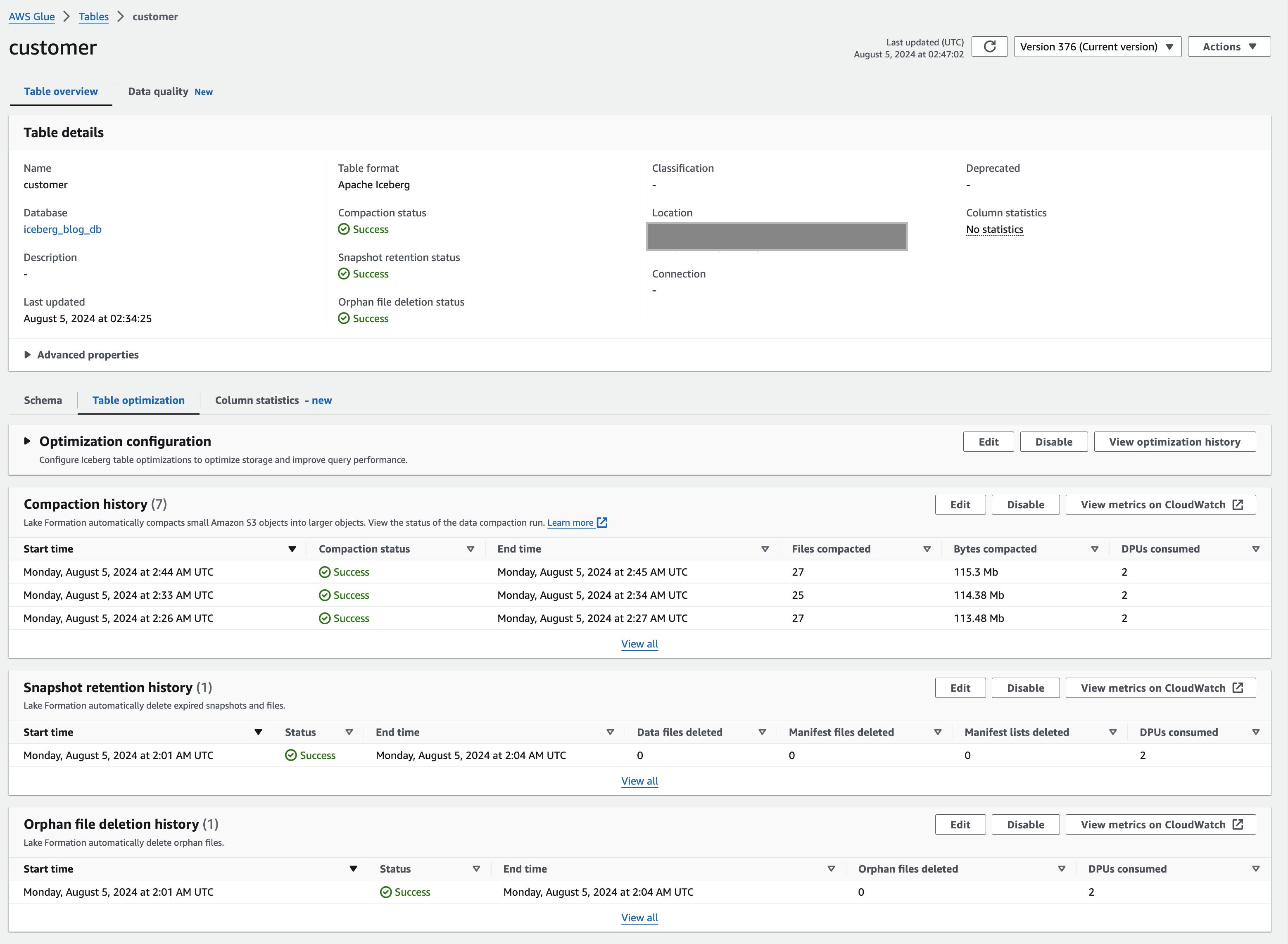Viewport: 1288px width, 944px height.
Task: Sort by Orphan files deleted arrow
Action: pyautogui.click(x=1061, y=869)
